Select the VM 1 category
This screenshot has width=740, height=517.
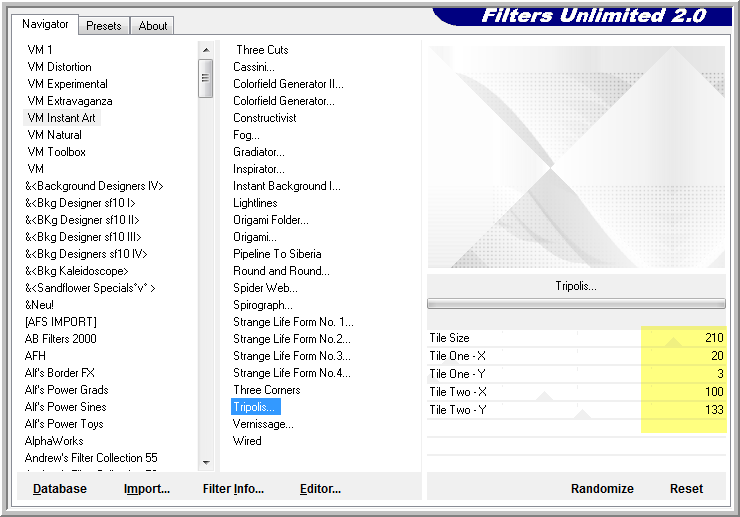[x=40, y=50]
